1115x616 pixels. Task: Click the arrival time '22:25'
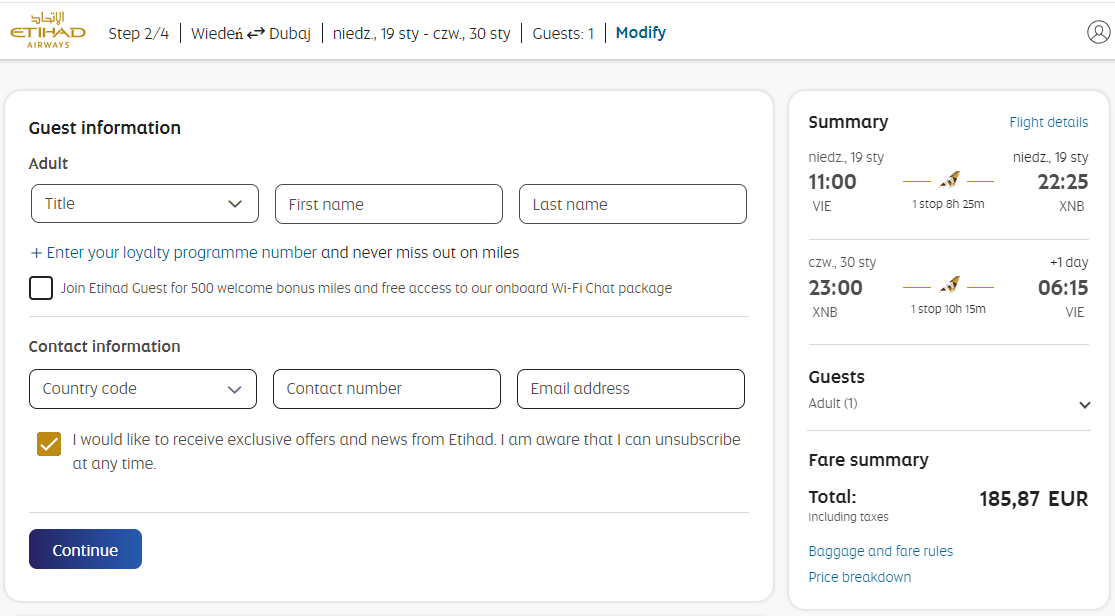1063,182
